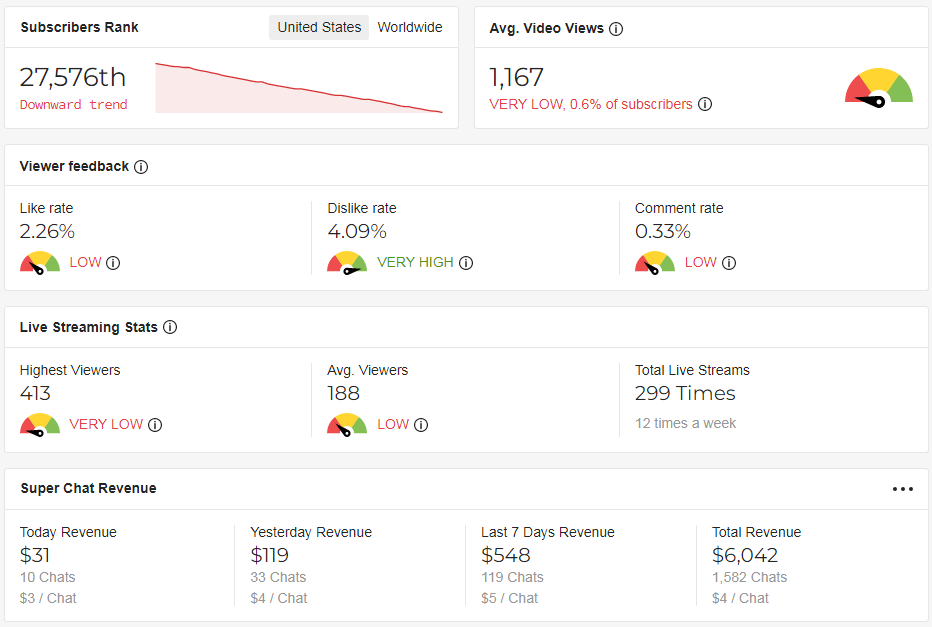Click info icon next to Highest Viewers VERY LOW
This screenshot has height=627, width=932.
(155, 425)
